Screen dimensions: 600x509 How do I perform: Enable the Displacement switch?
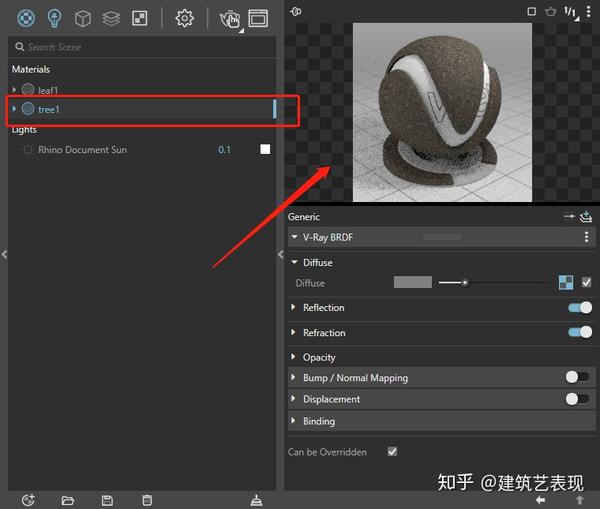point(577,399)
